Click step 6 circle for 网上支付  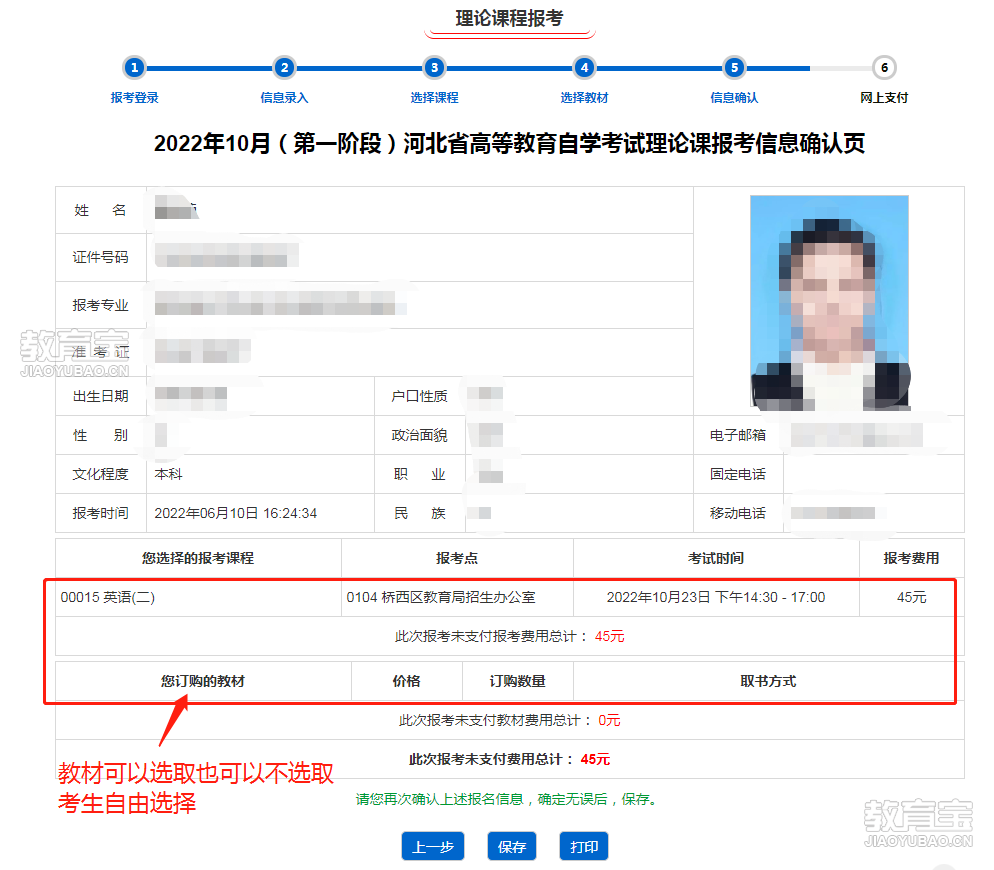tap(884, 68)
